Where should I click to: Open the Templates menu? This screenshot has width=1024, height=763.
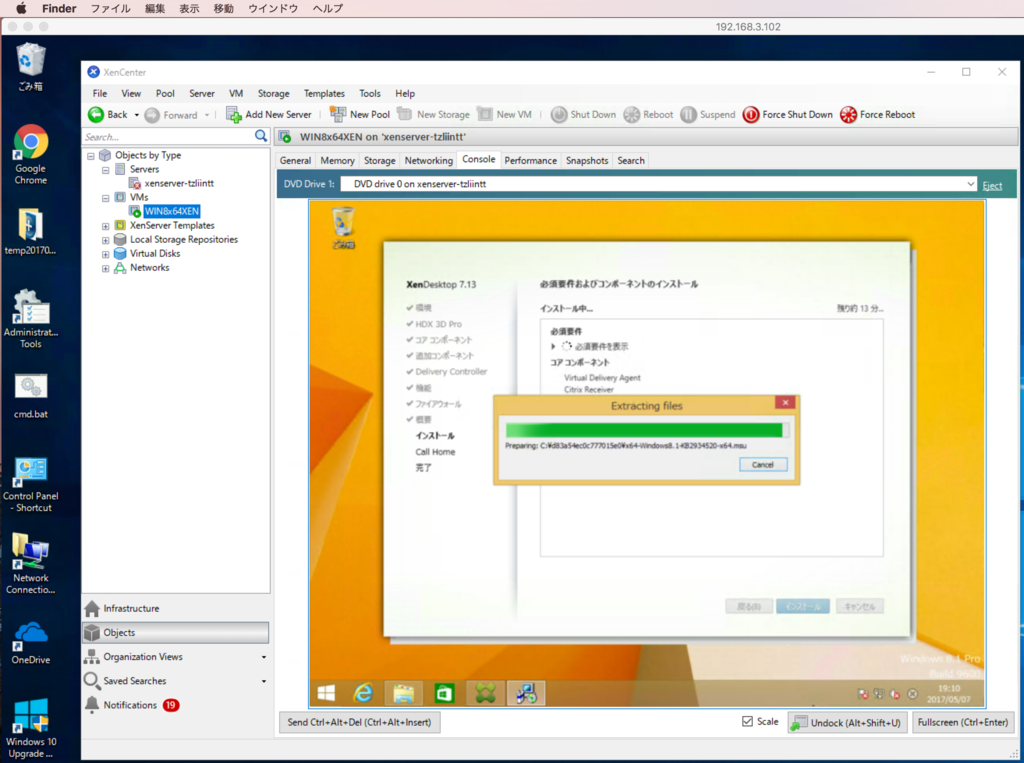[324, 93]
